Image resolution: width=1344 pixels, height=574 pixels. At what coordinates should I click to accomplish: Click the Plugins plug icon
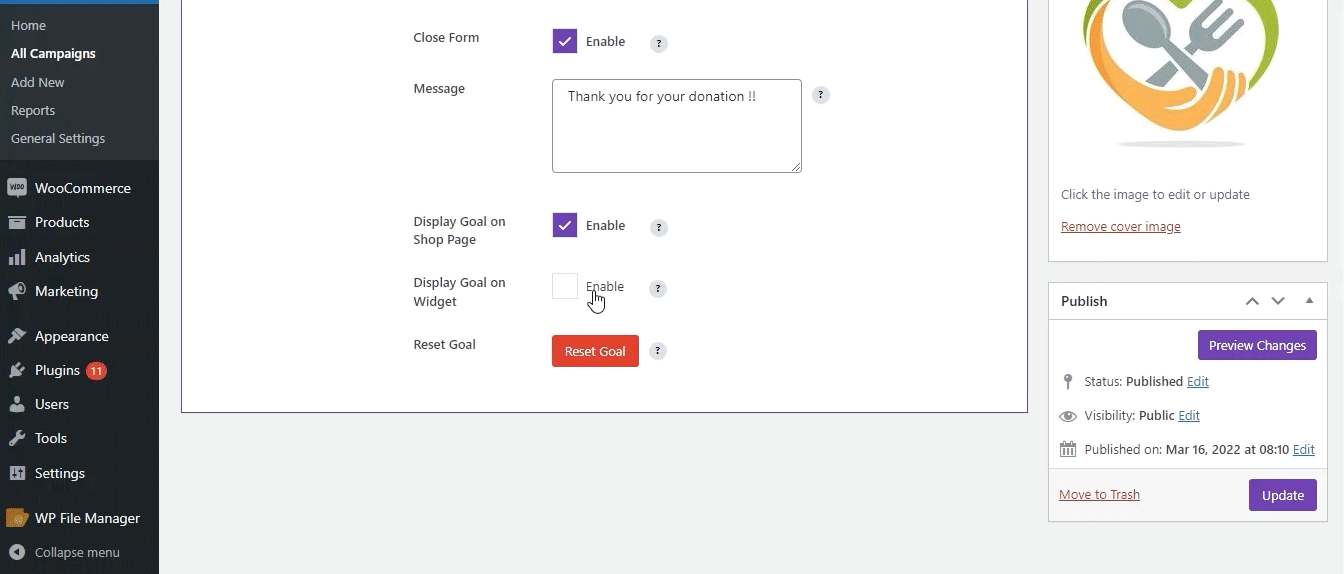coord(16,370)
